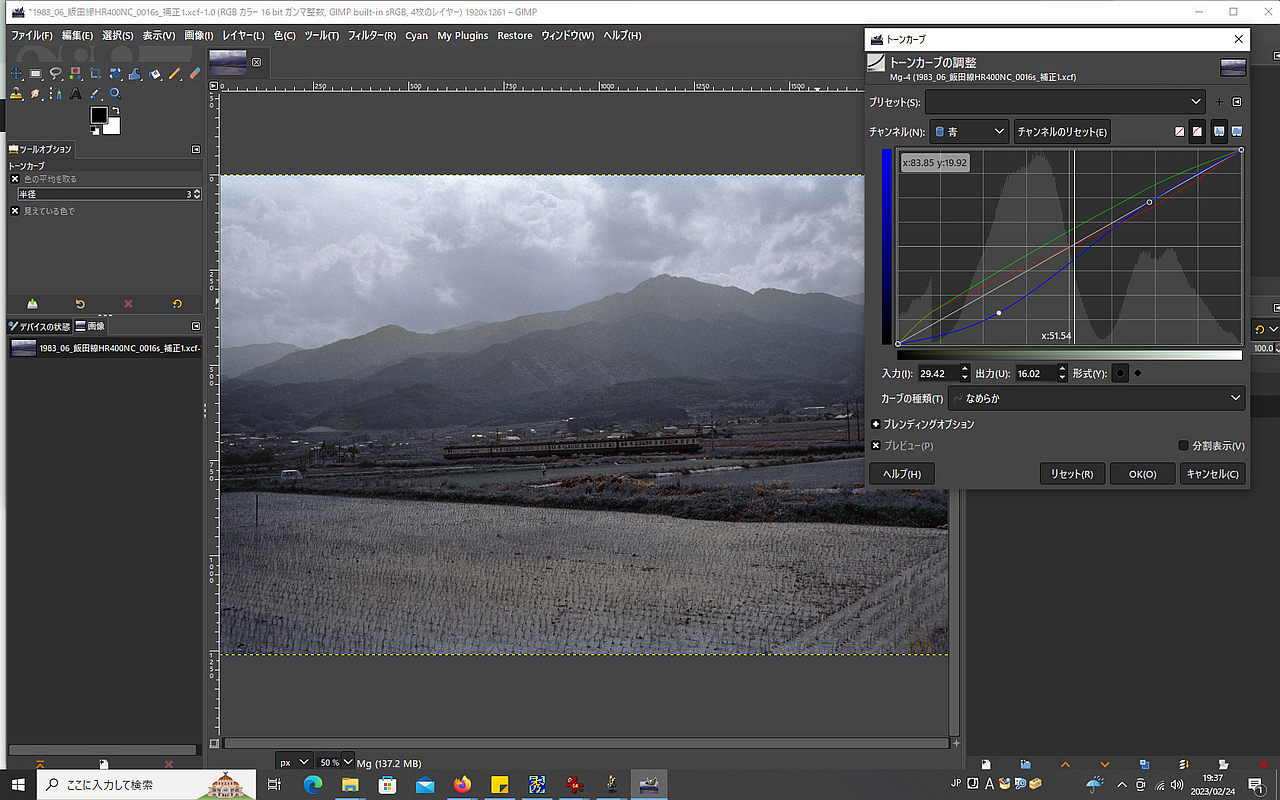
Task: Toggle the プレビュー checkbox
Action: [877, 446]
